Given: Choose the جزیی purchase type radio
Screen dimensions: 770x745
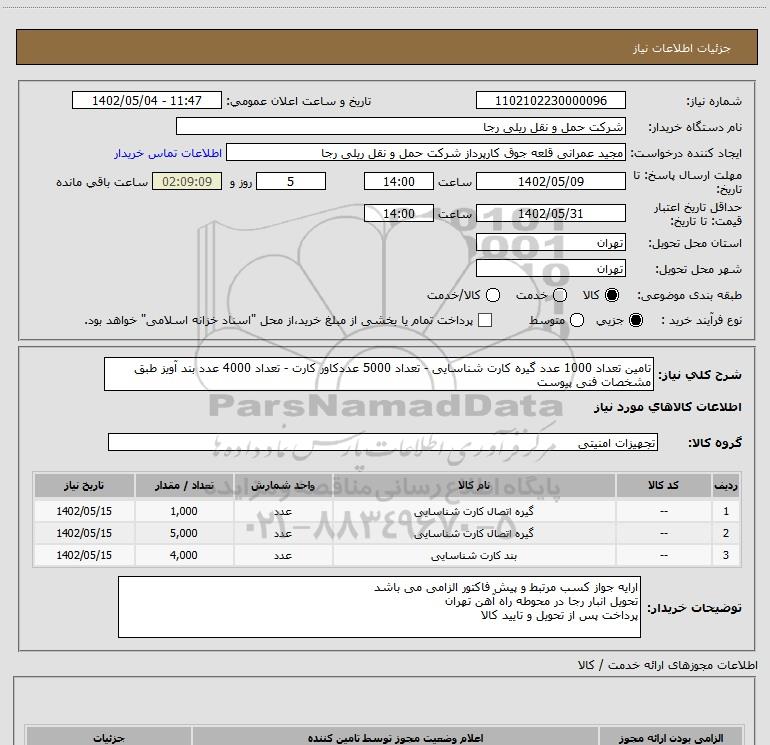Looking at the screenshot, I should point(636,321).
